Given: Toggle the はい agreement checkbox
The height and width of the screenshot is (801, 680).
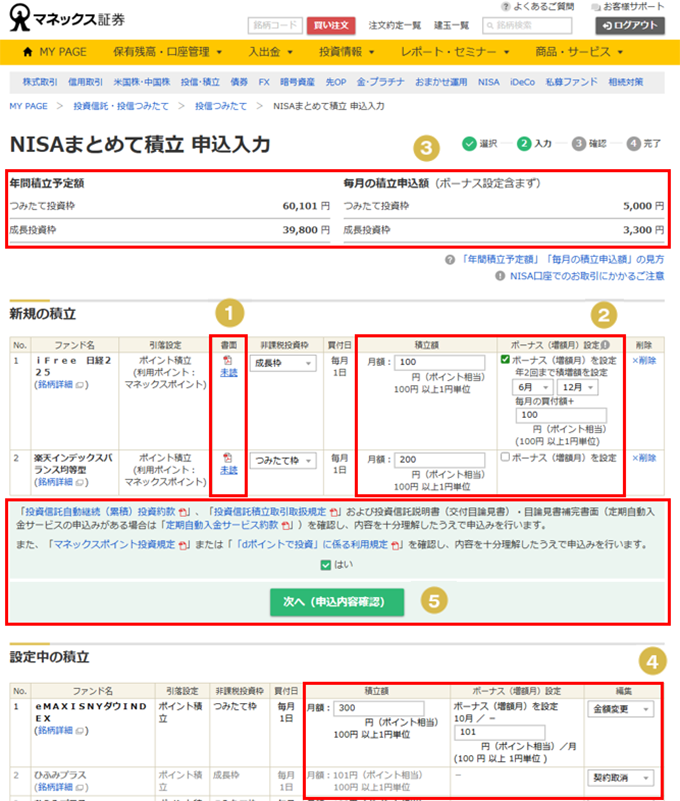Looking at the screenshot, I should 325,565.
